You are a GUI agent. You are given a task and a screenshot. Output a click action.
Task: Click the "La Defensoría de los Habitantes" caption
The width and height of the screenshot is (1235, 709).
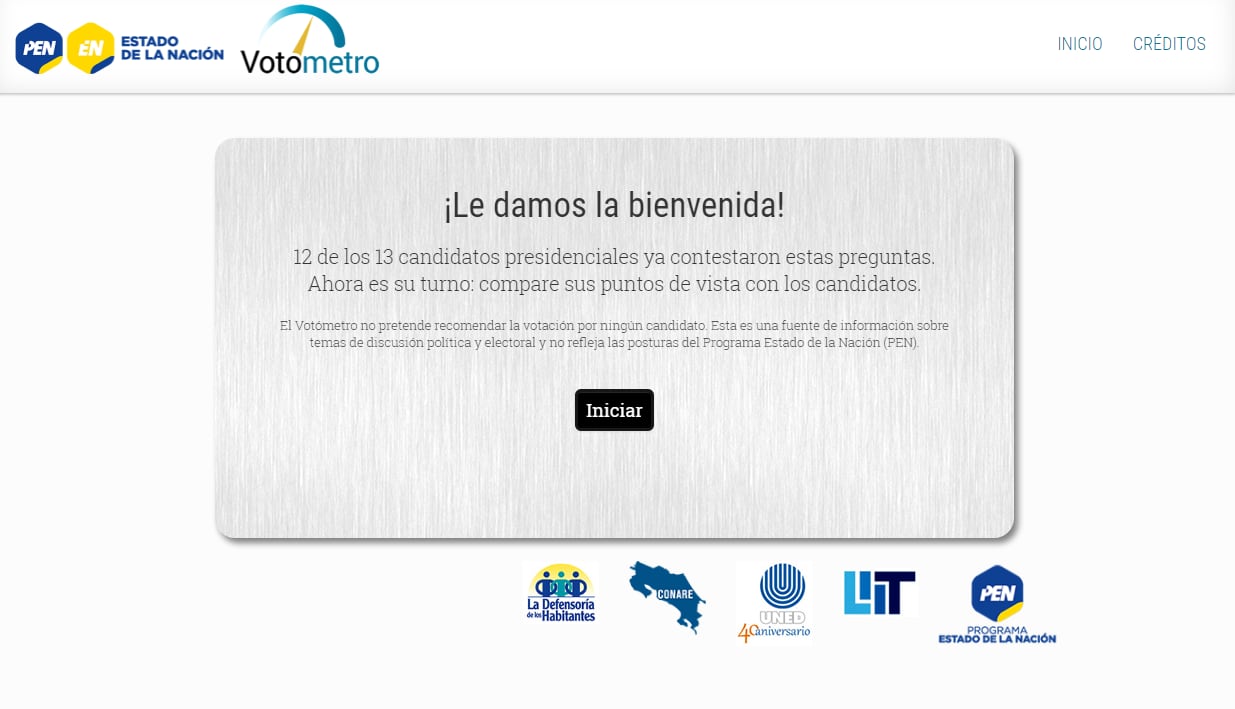(561, 611)
